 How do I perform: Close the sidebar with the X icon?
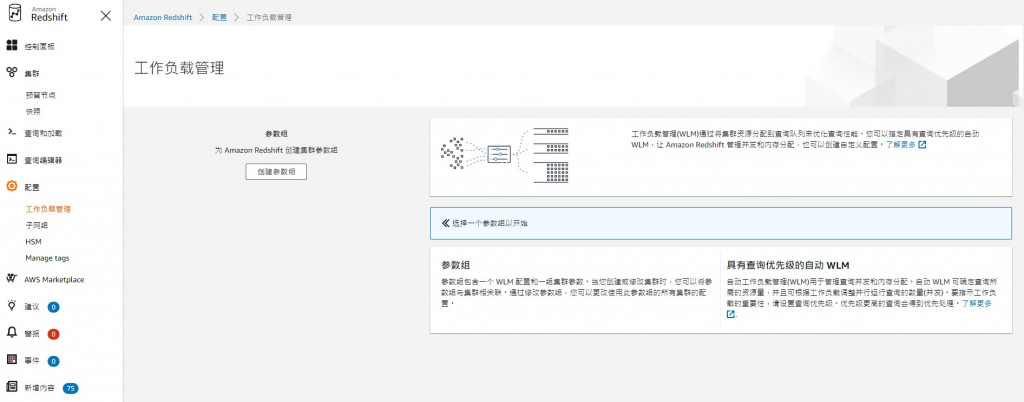[106, 16]
